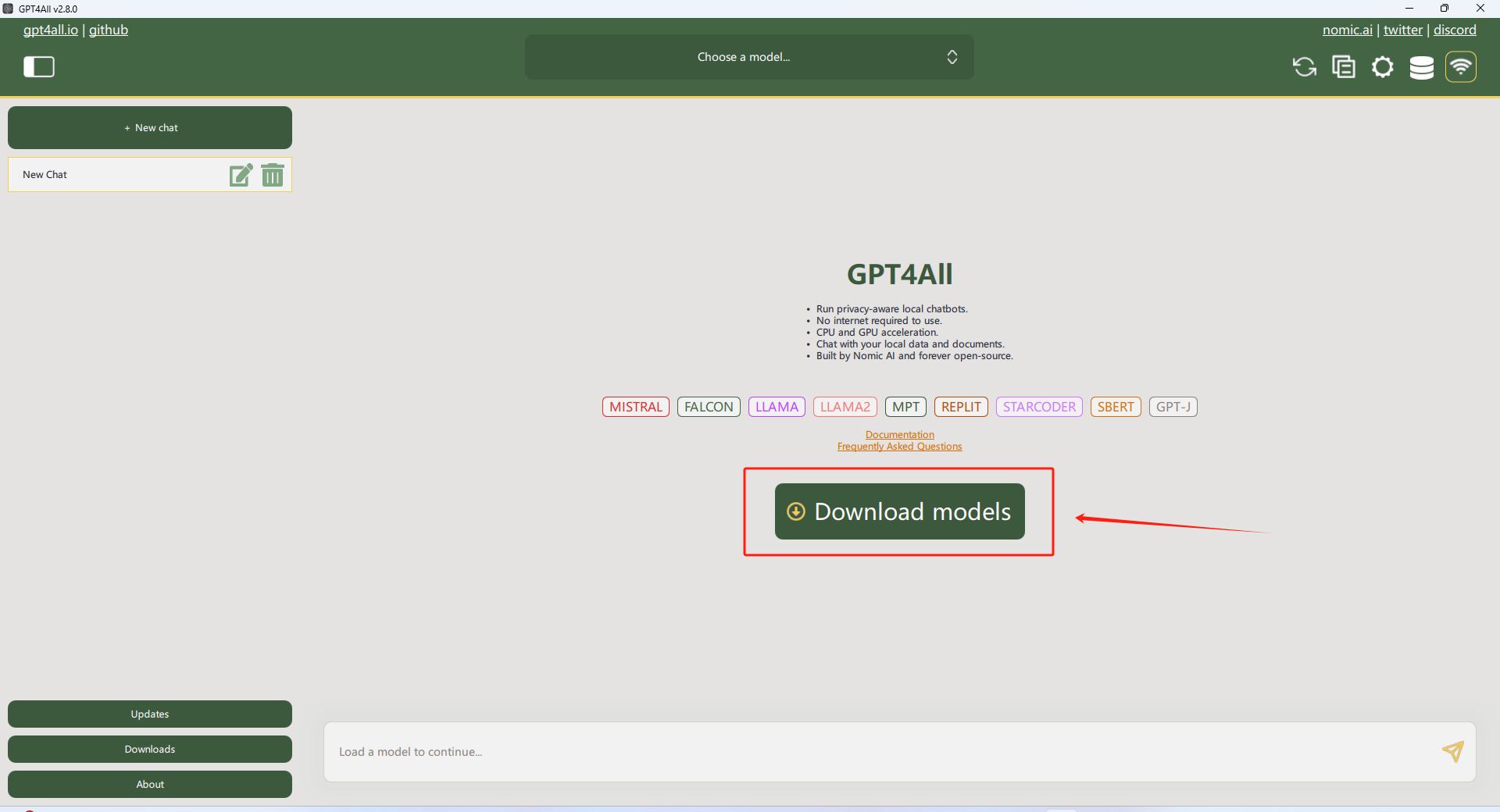1500x812 pixels.
Task: Open the settings gear icon
Action: 1382,67
